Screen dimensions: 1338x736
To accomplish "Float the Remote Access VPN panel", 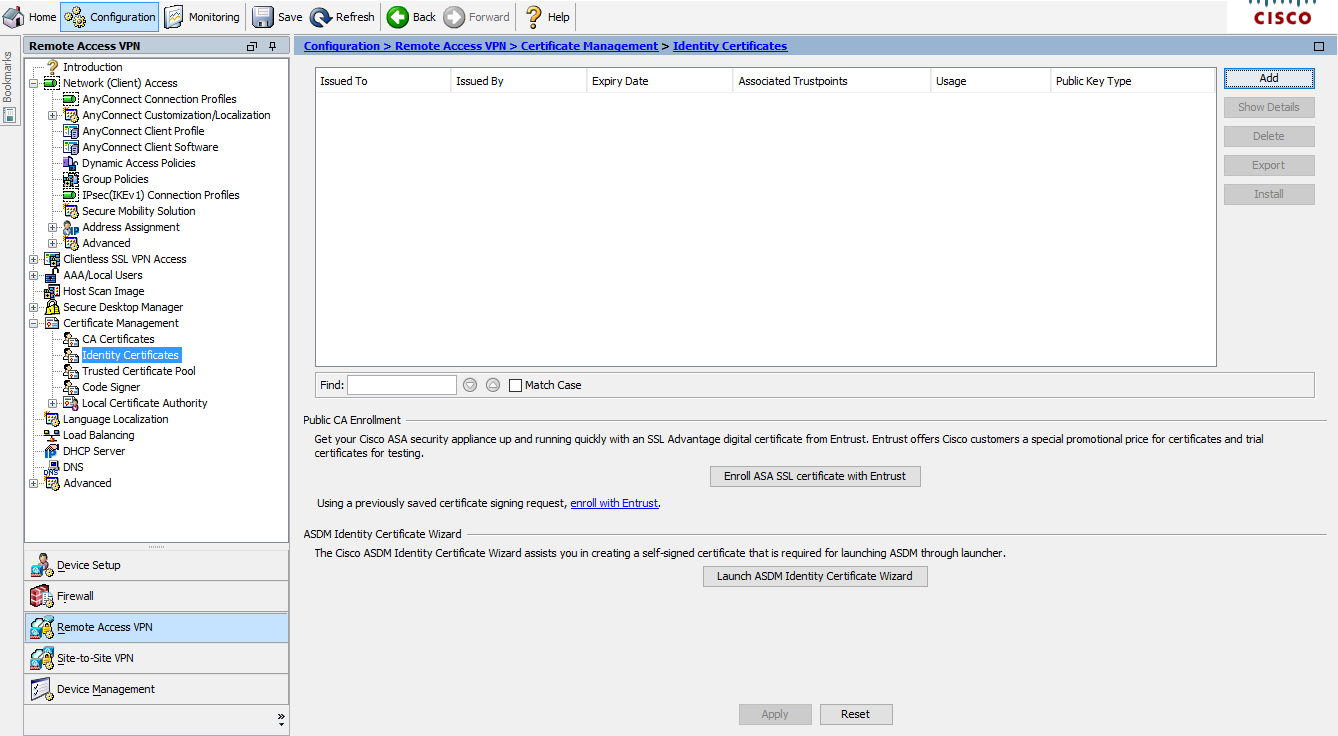I will (252, 46).
